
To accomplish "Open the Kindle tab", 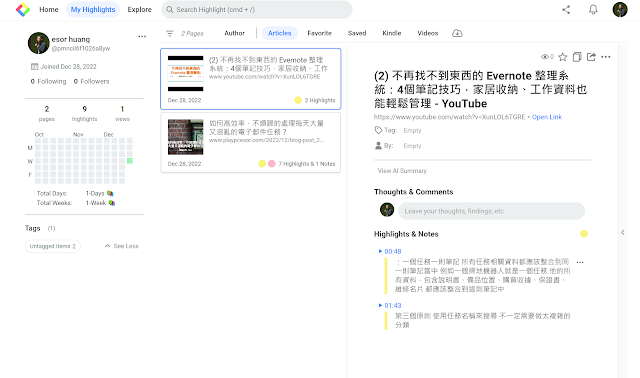I will (x=391, y=33).
